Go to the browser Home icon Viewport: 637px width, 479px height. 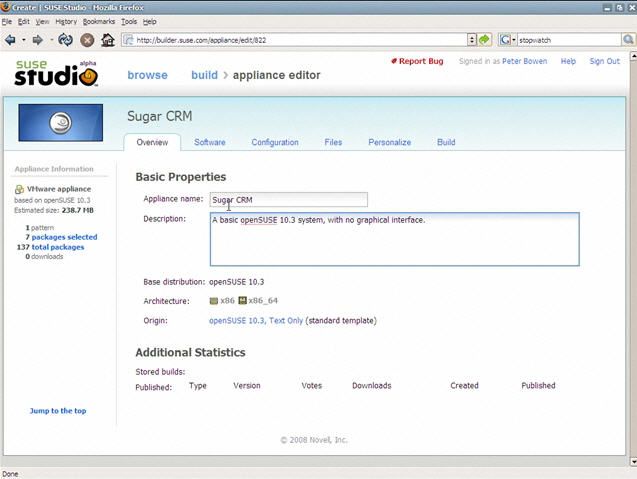point(107,40)
